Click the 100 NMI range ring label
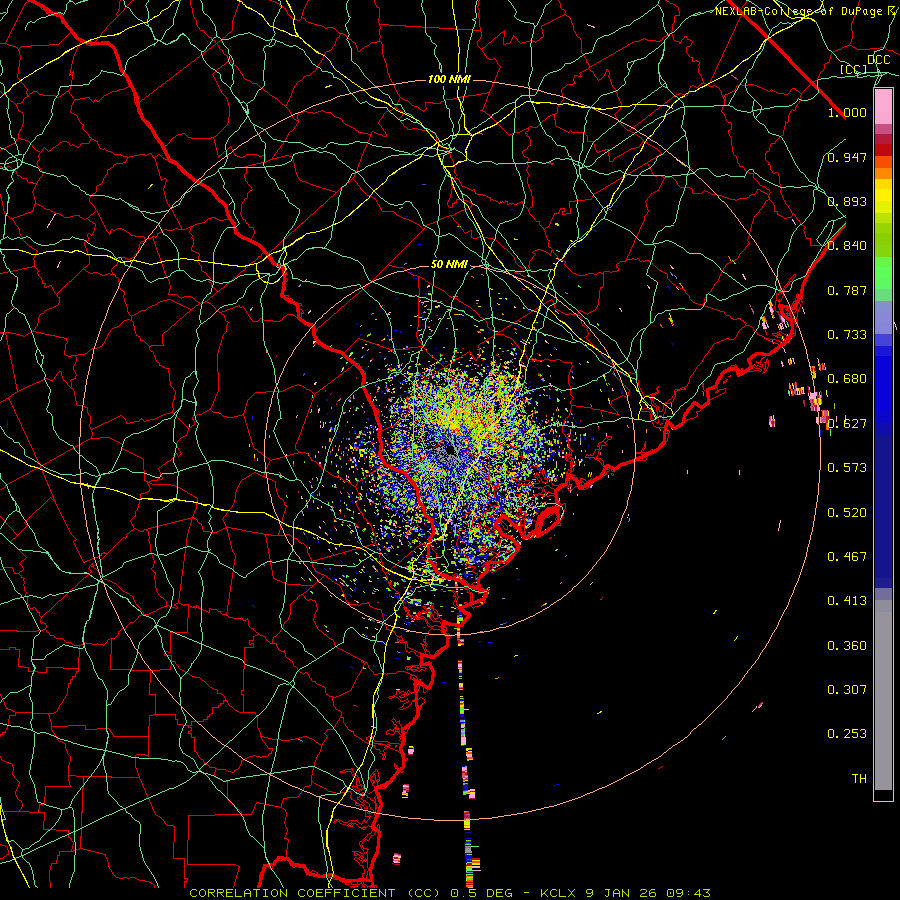The image size is (900, 900). [449, 79]
